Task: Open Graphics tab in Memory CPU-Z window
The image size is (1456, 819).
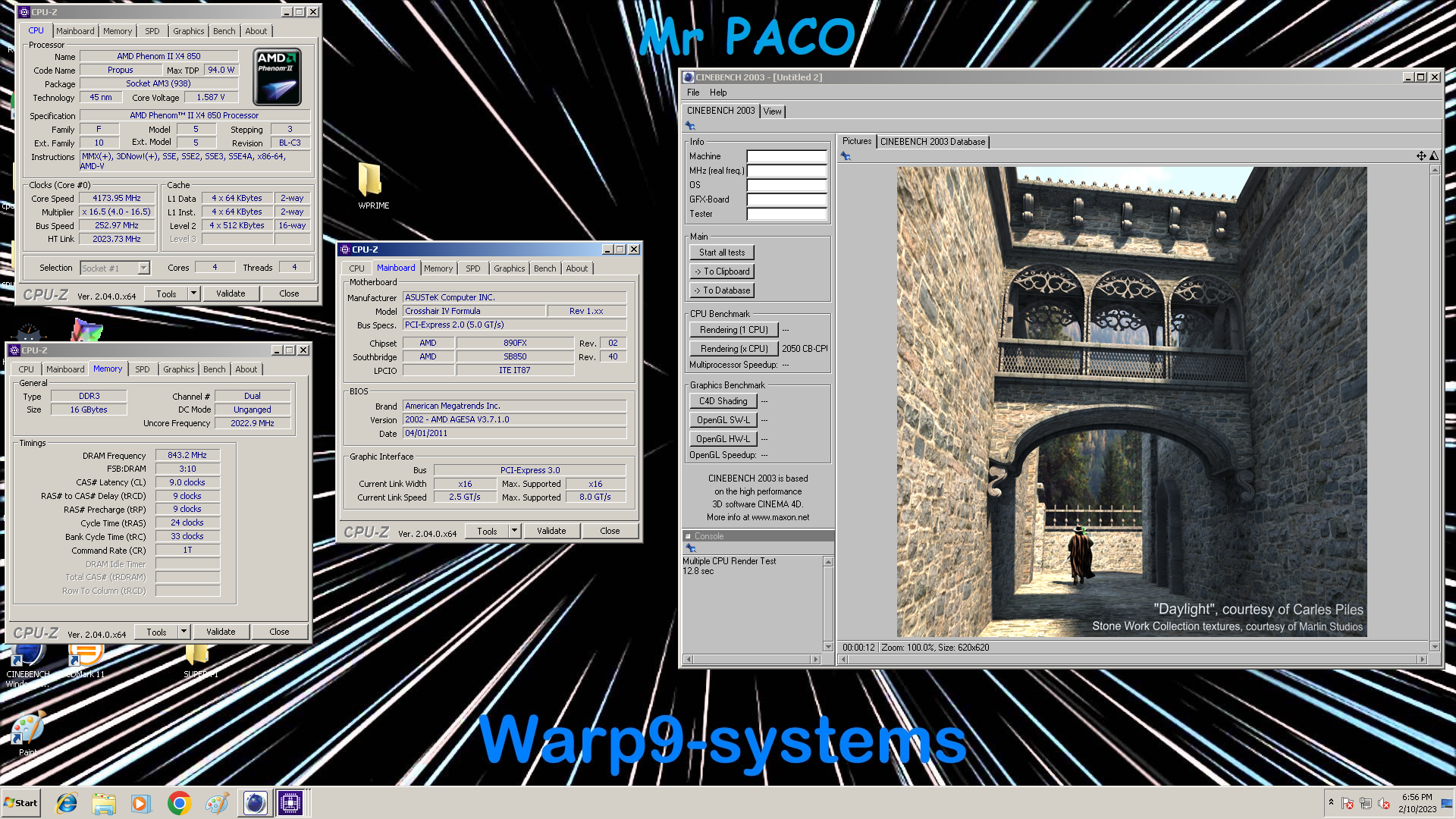Action: point(179,369)
